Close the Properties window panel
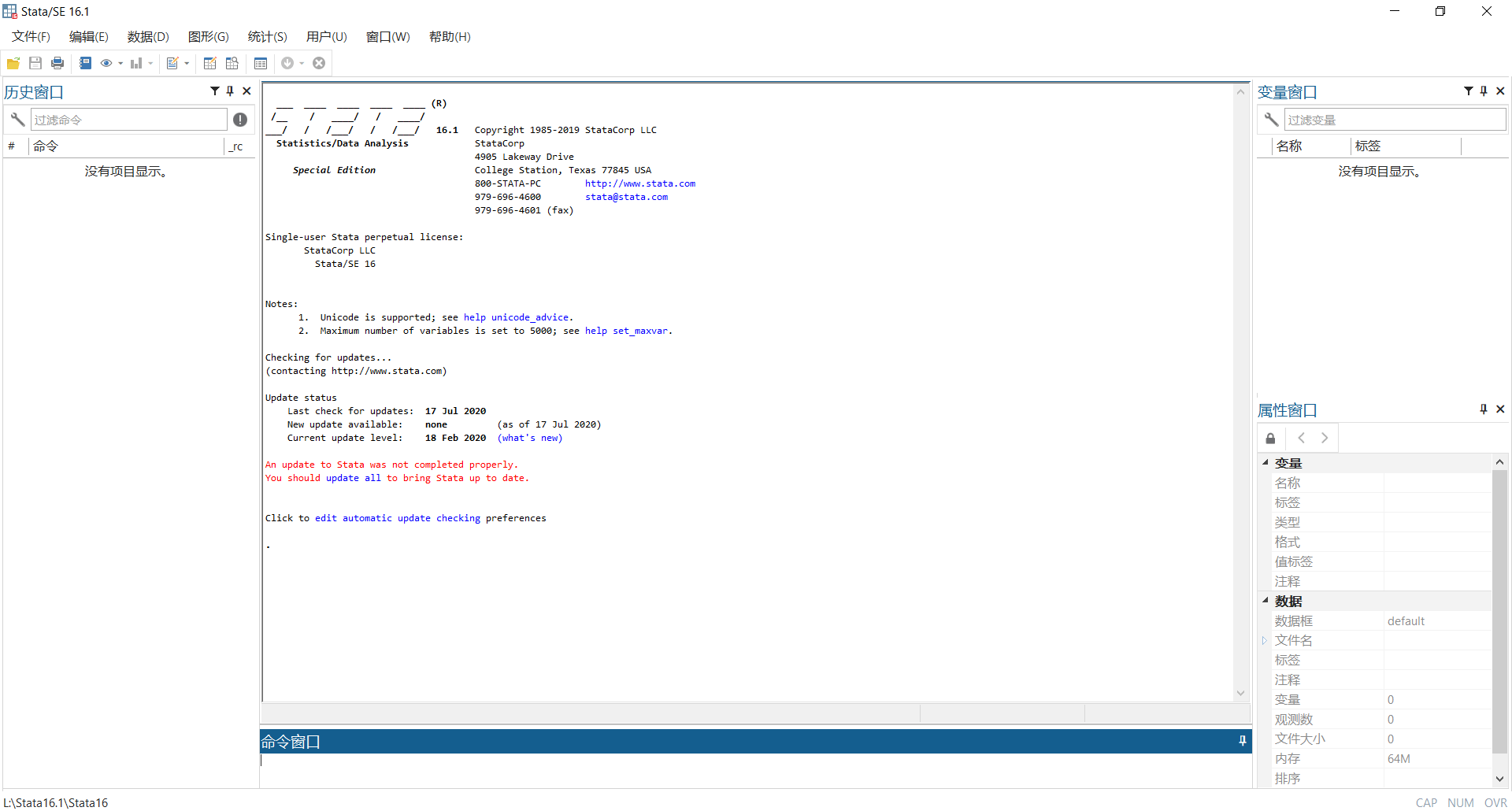The image size is (1512, 811). (1500, 409)
